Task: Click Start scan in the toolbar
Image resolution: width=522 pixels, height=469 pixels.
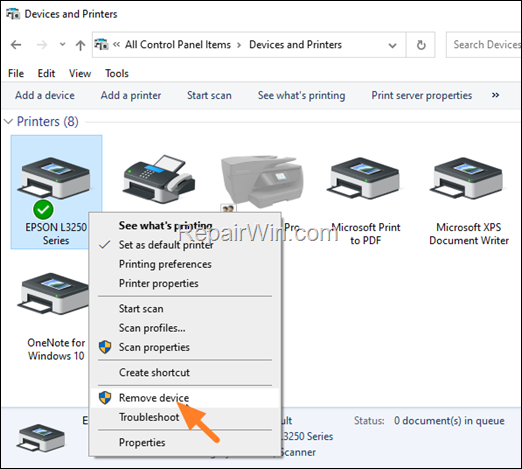Action: tap(209, 95)
